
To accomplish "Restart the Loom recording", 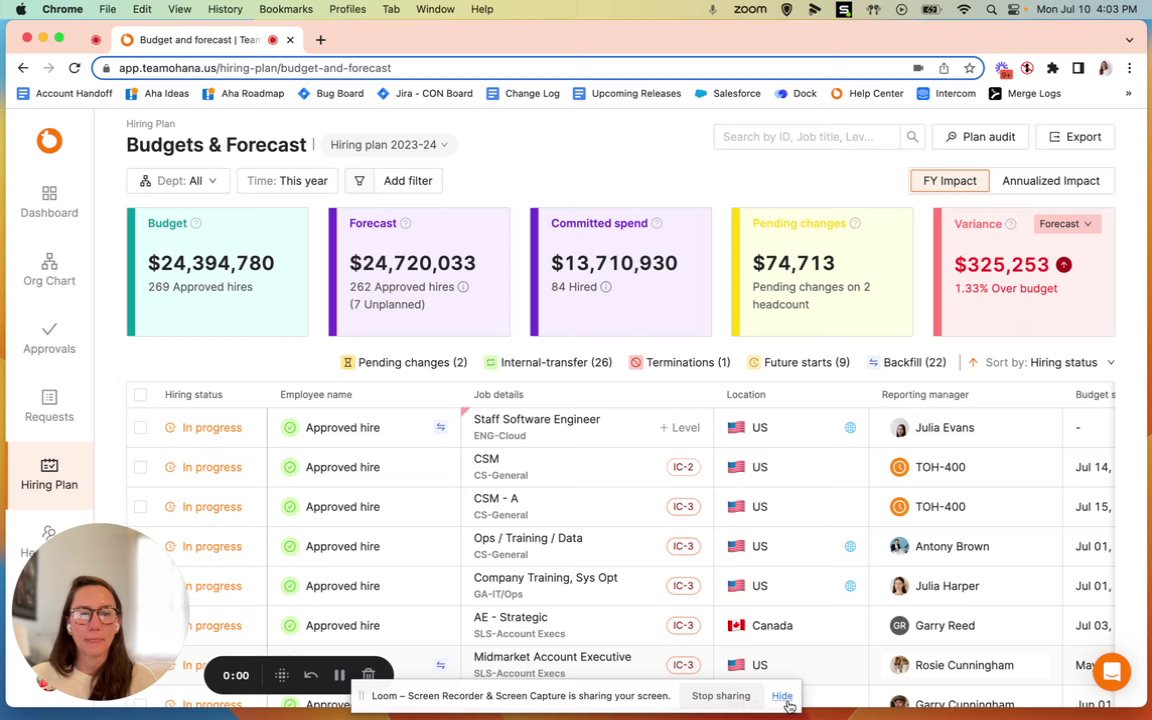I will [x=311, y=675].
